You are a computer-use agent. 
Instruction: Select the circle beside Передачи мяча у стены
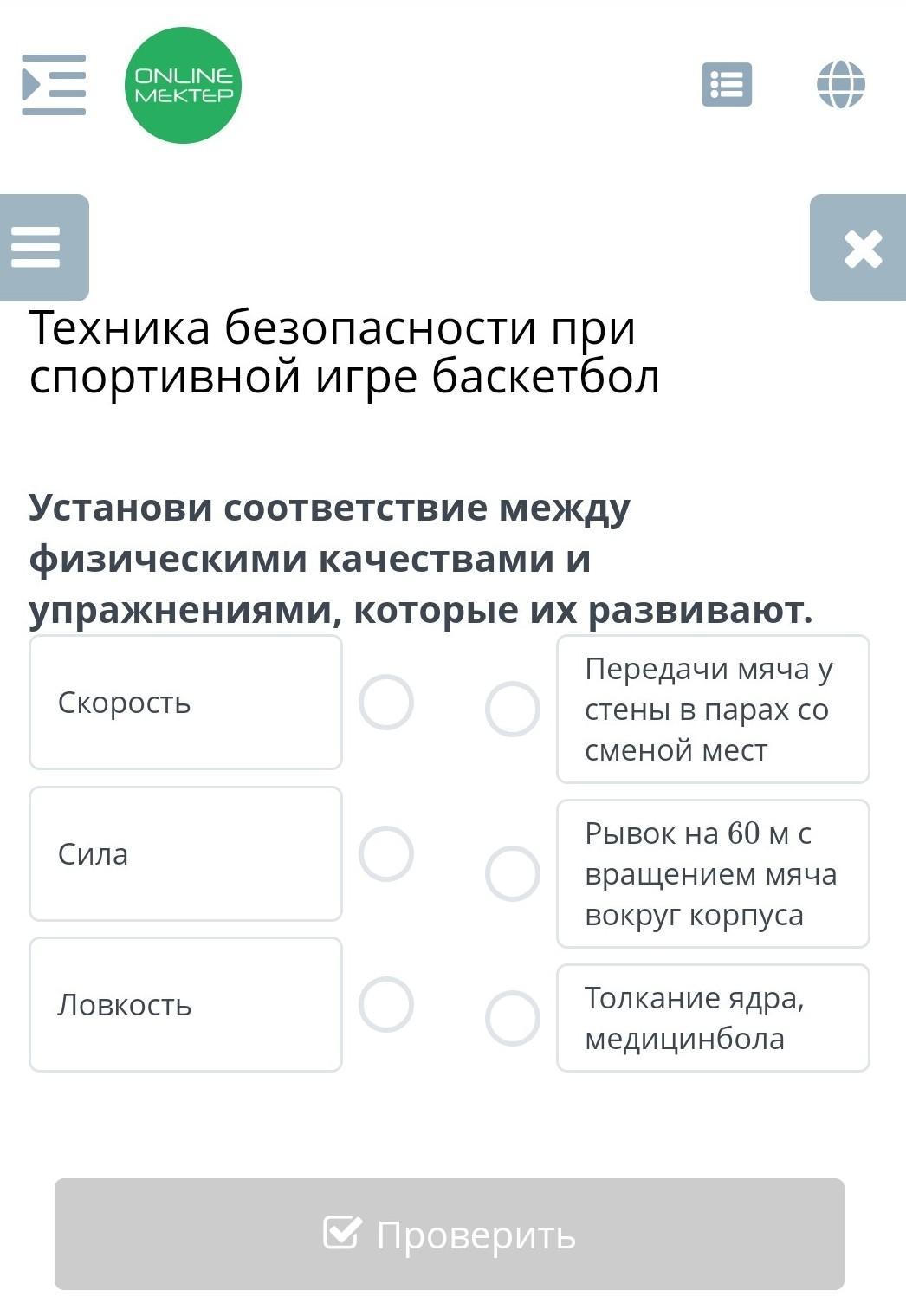coord(512,709)
